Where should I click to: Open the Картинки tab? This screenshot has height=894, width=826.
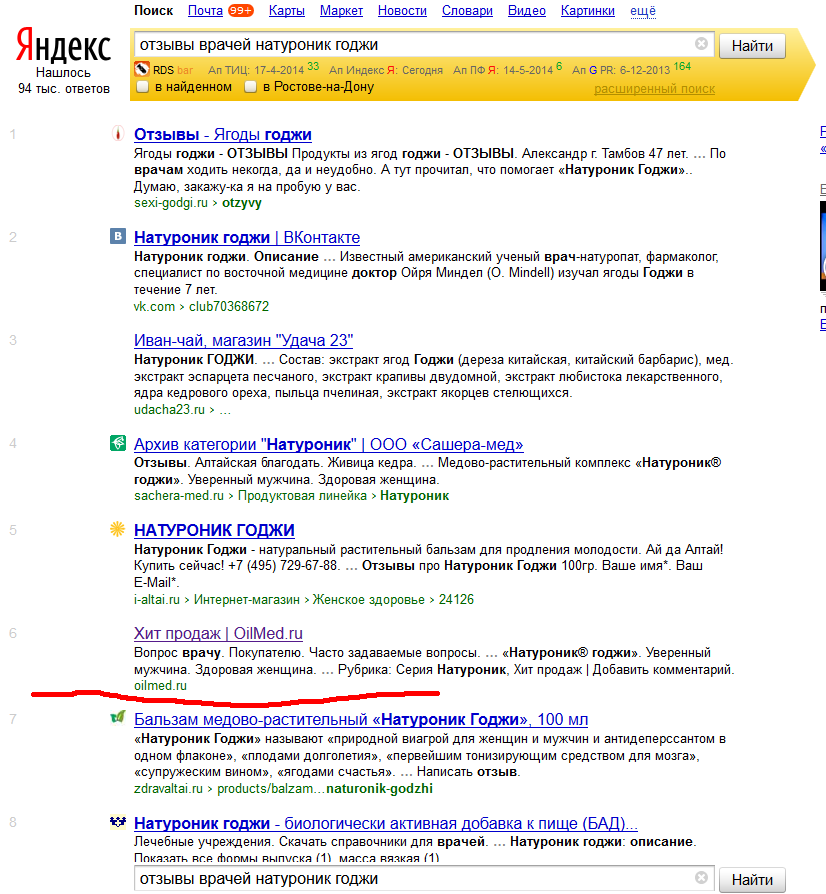click(x=588, y=11)
